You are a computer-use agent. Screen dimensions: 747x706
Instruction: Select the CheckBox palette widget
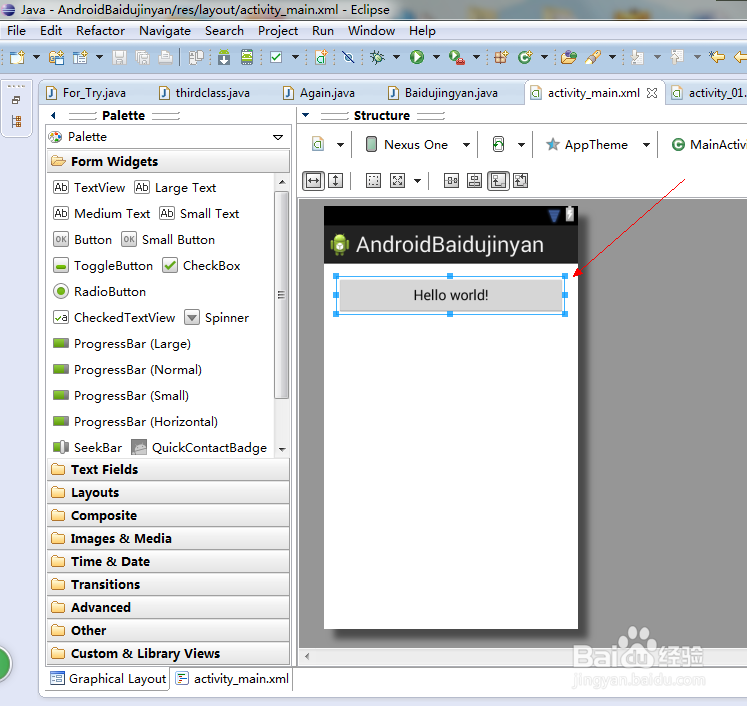point(201,266)
